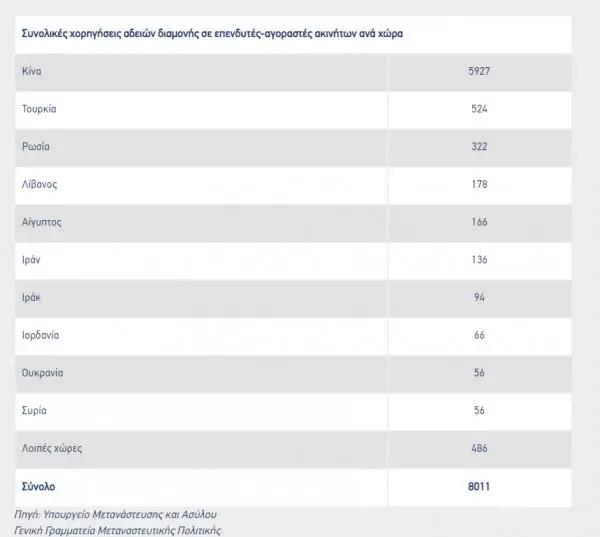Select the Ρωσία row label
The height and width of the screenshot is (537, 600).
tap(36, 147)
